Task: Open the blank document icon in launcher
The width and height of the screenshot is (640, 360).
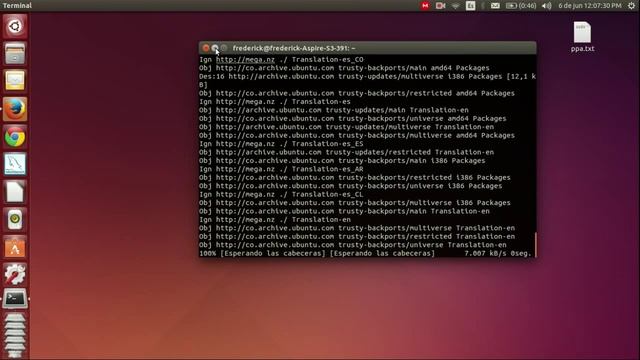Action: click(x=15, y=192)
